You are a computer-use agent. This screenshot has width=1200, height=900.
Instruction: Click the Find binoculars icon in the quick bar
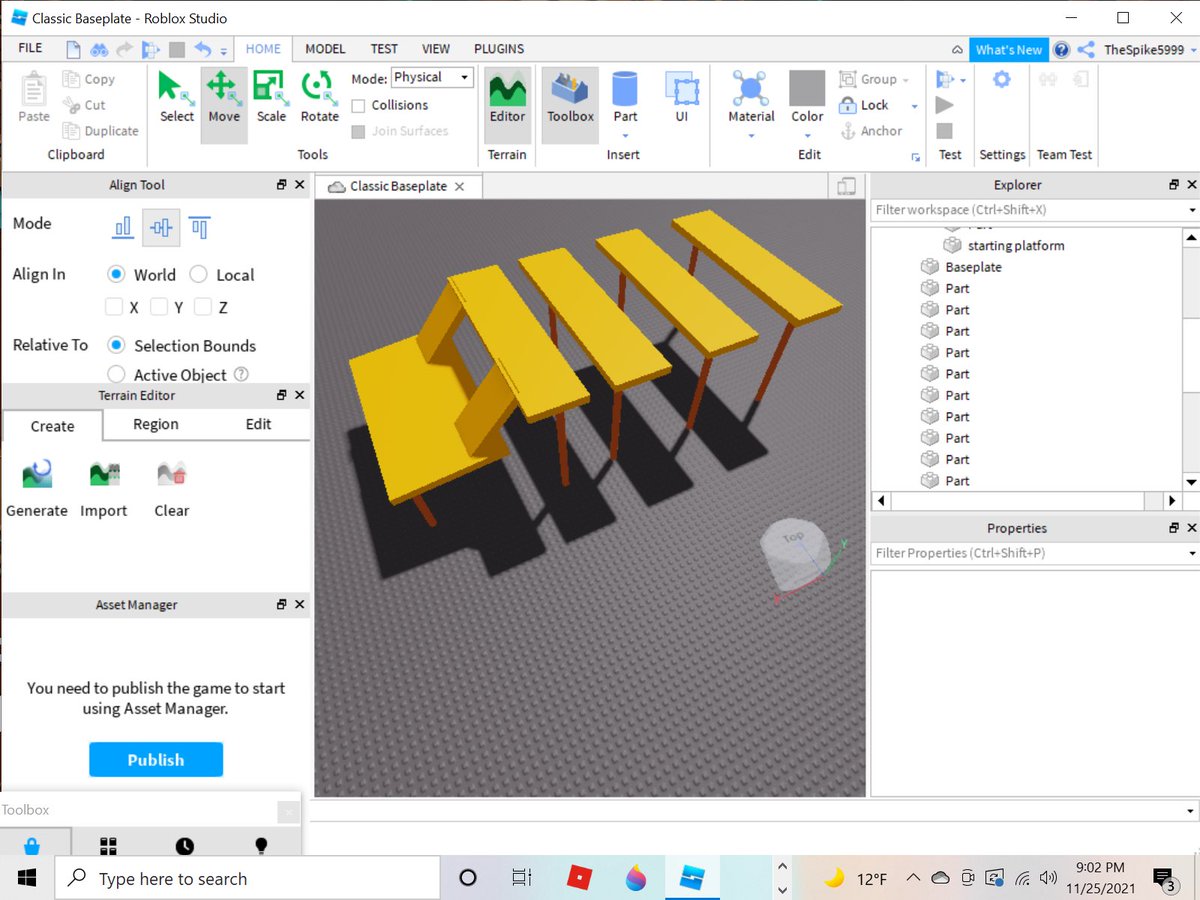[x=99, y=49]
